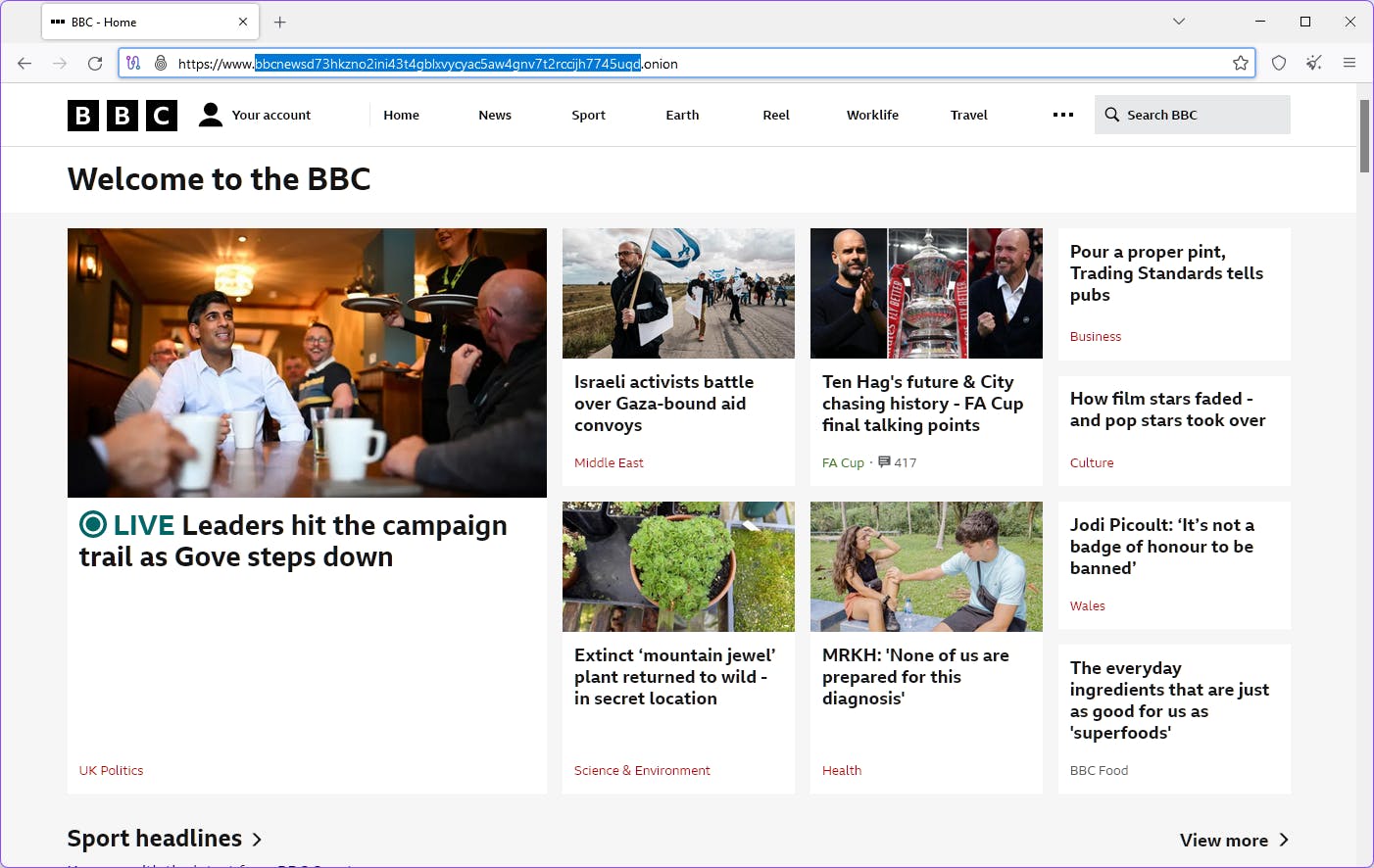This screenshot has height=868, width=1374.
Task: Open the security level shield
Action: (x=1279, y=64)
